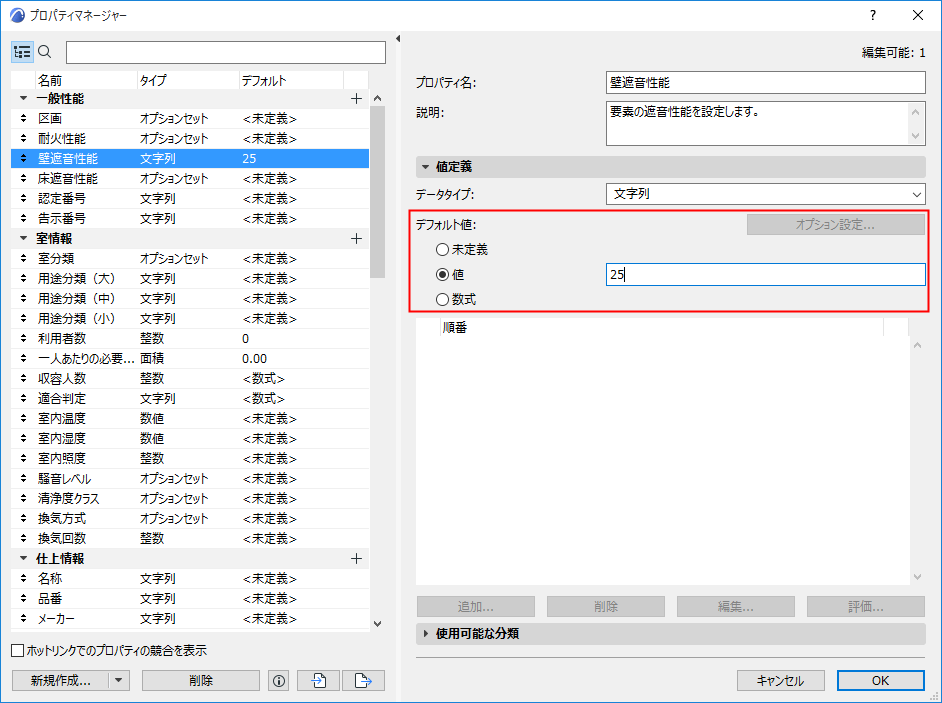
Task: Add a new property to 仕上情報 group
Action: (x=356, y=558)
